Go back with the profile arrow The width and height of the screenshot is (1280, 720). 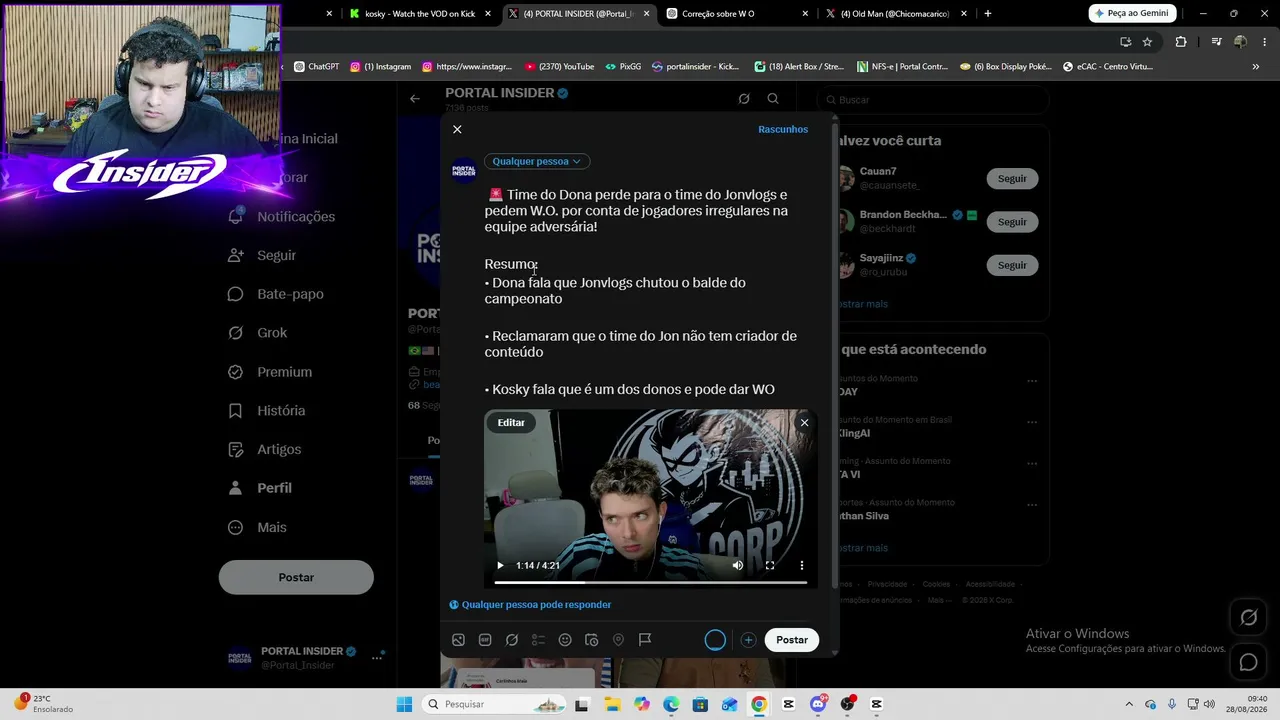tap(415, 98)
